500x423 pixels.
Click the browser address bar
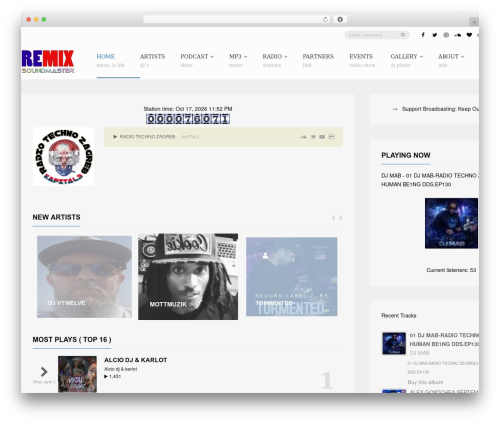click(x=237, y=19)
